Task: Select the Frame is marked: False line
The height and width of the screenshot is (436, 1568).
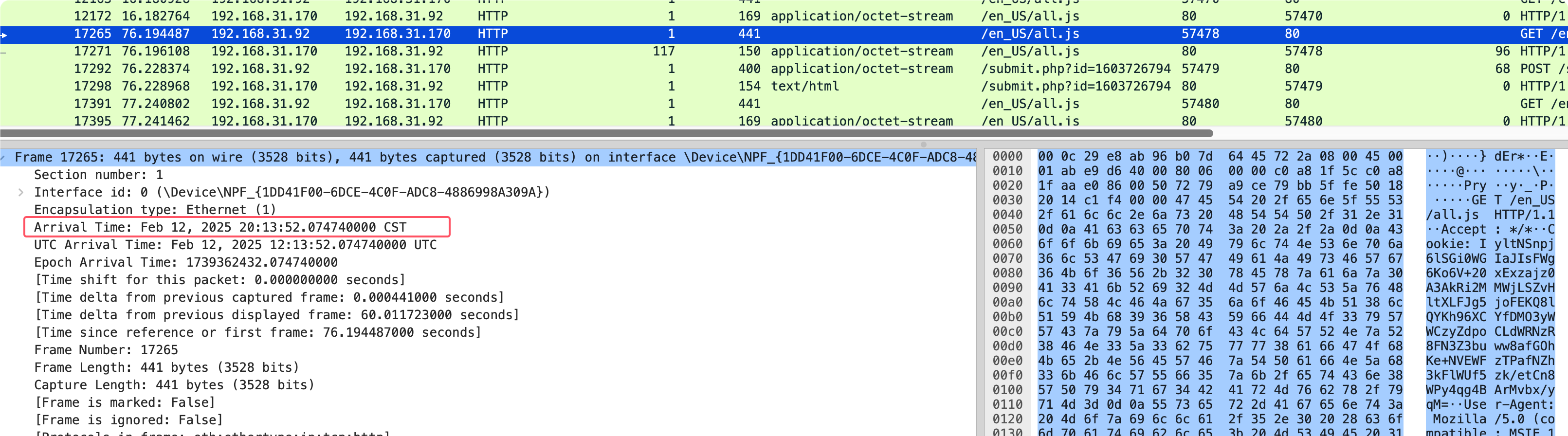Action: (125, 403)
